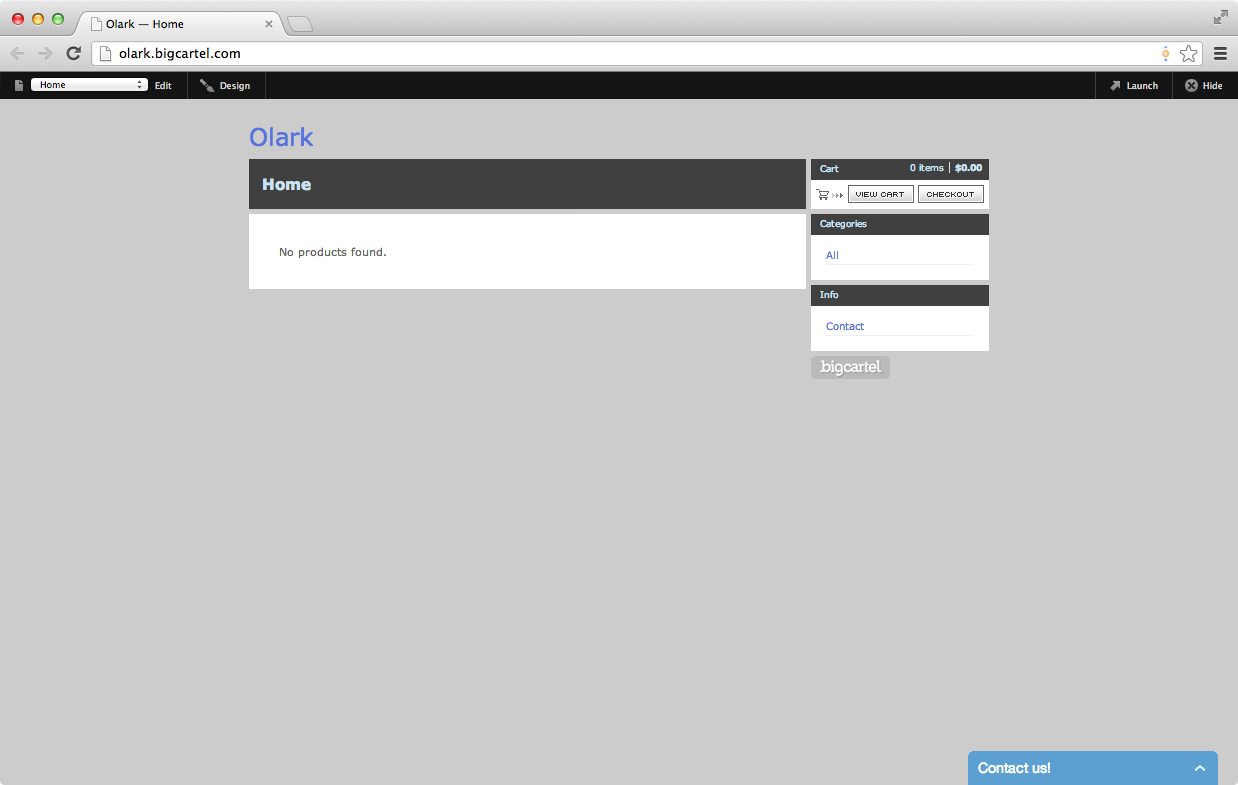This screenshot has height=785, width=1238.
Task: Reload the page with the refresh icon
Action: pos(72,53)
